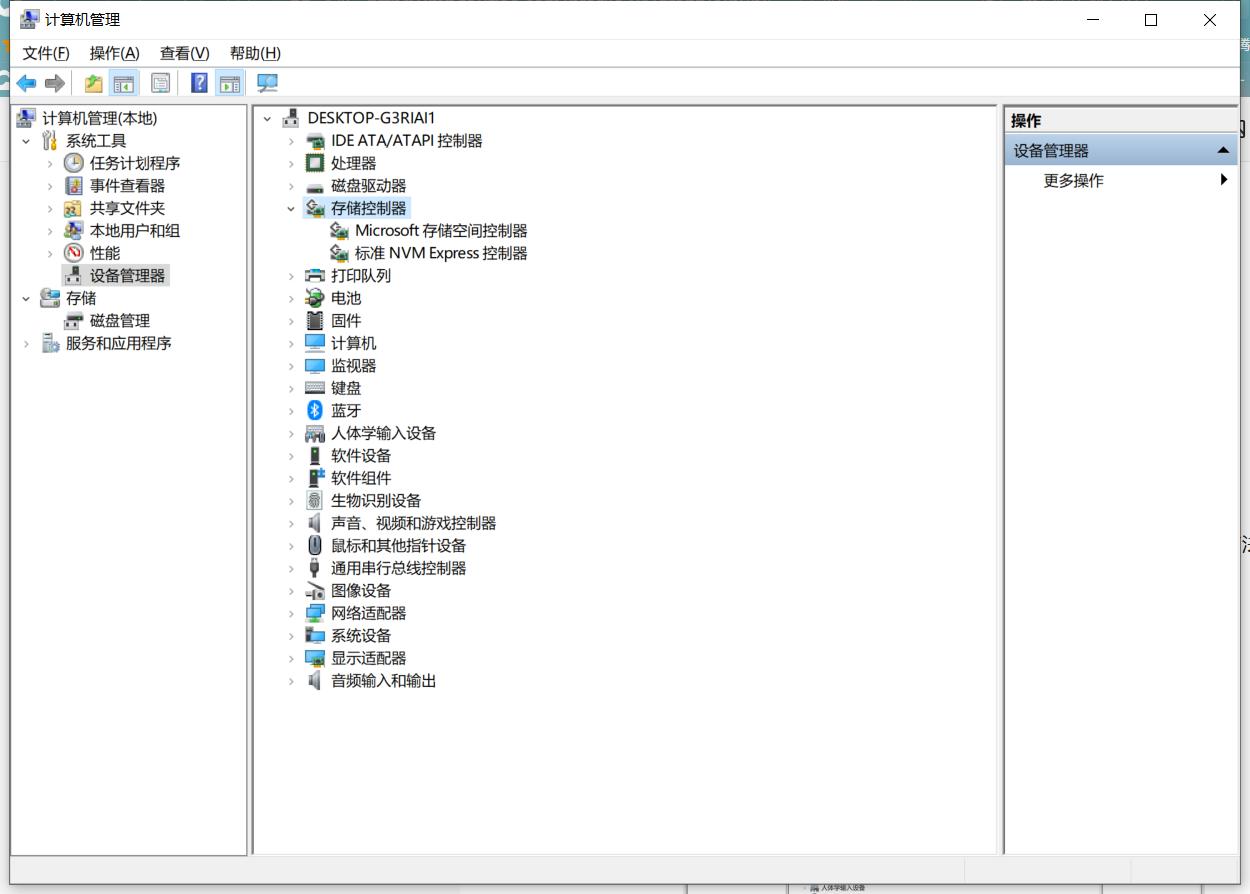Select the 监视器 category
This screenshot has width=1250, height=894.
tap(354, 366)
